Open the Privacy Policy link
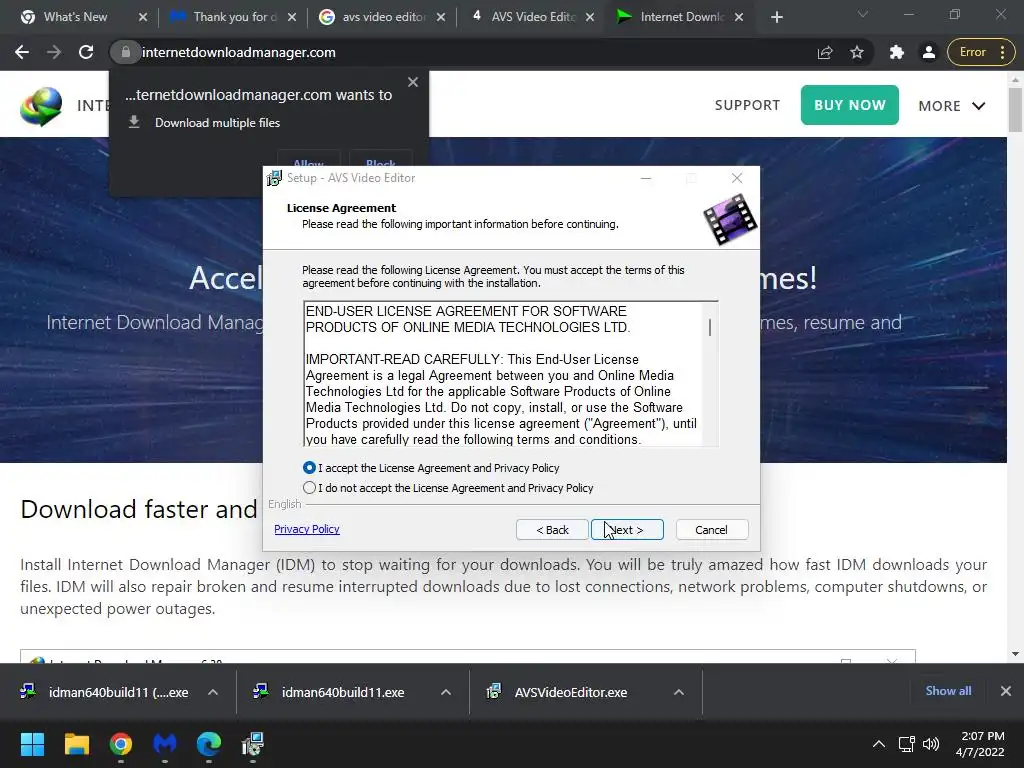 (307, 529)
